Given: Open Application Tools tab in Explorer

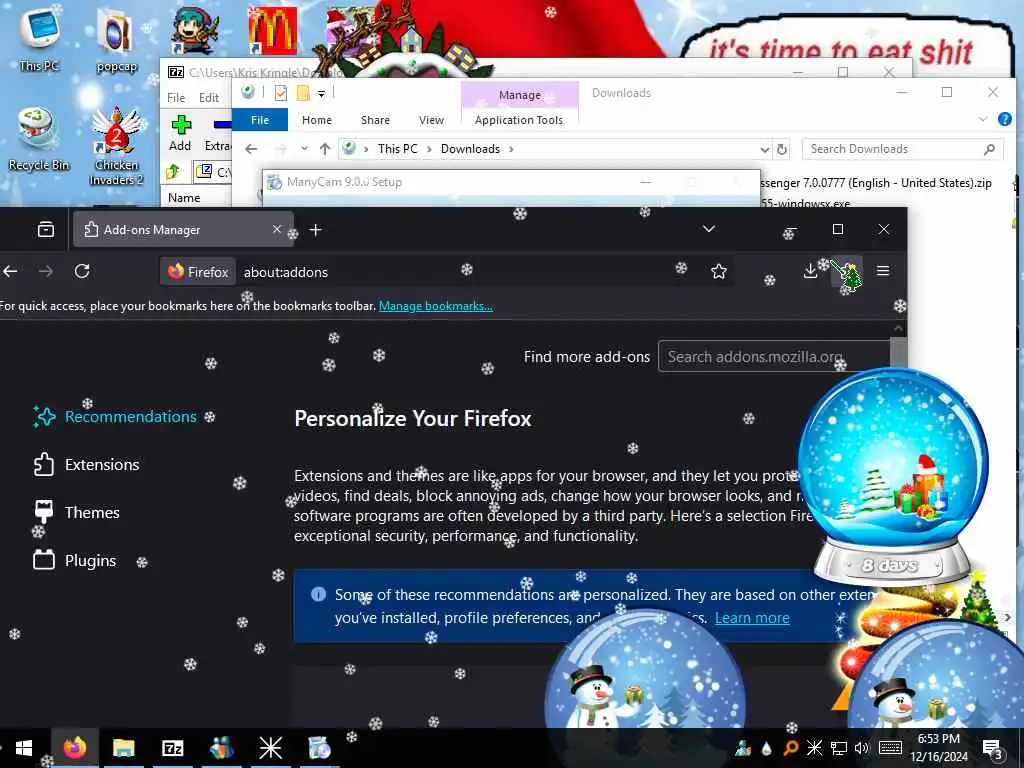Looking at the screenshot, I should [x=519, y=120].
